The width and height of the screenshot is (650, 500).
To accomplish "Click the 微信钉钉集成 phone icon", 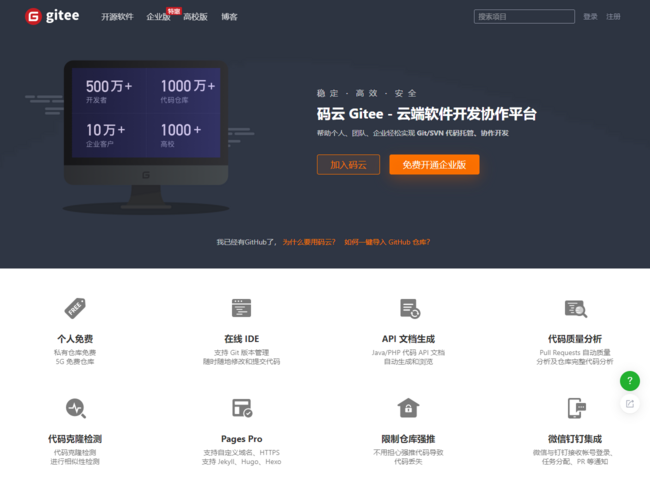I will (575, 408).
